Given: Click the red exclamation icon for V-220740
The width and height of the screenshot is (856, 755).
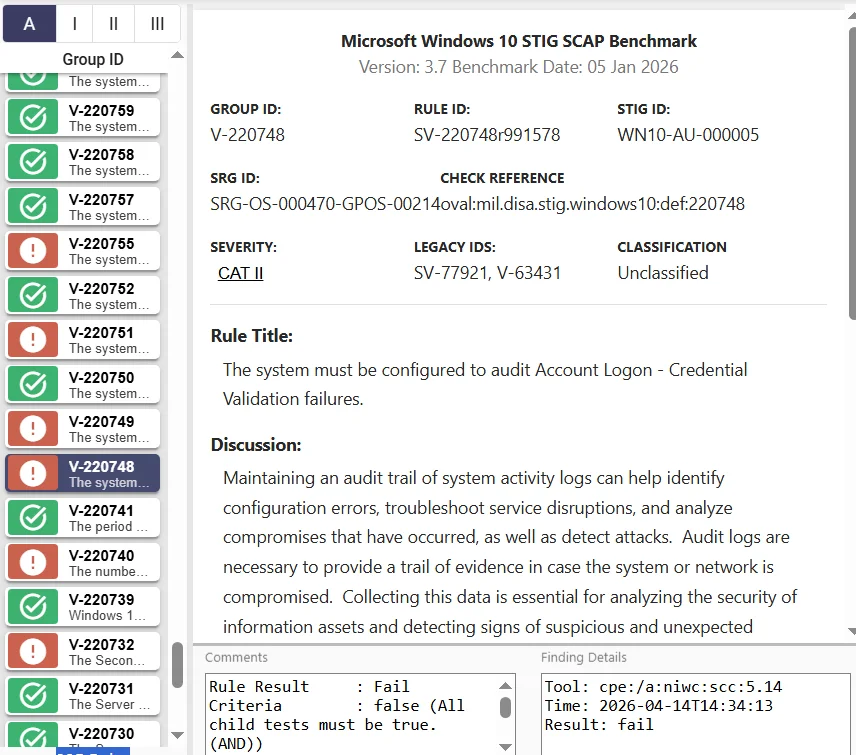Looking at the screenshot, I should (33, 562).
